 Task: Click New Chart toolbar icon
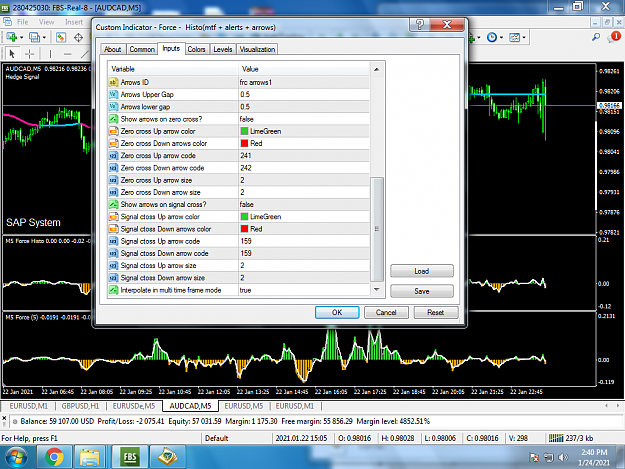(11, 37)
